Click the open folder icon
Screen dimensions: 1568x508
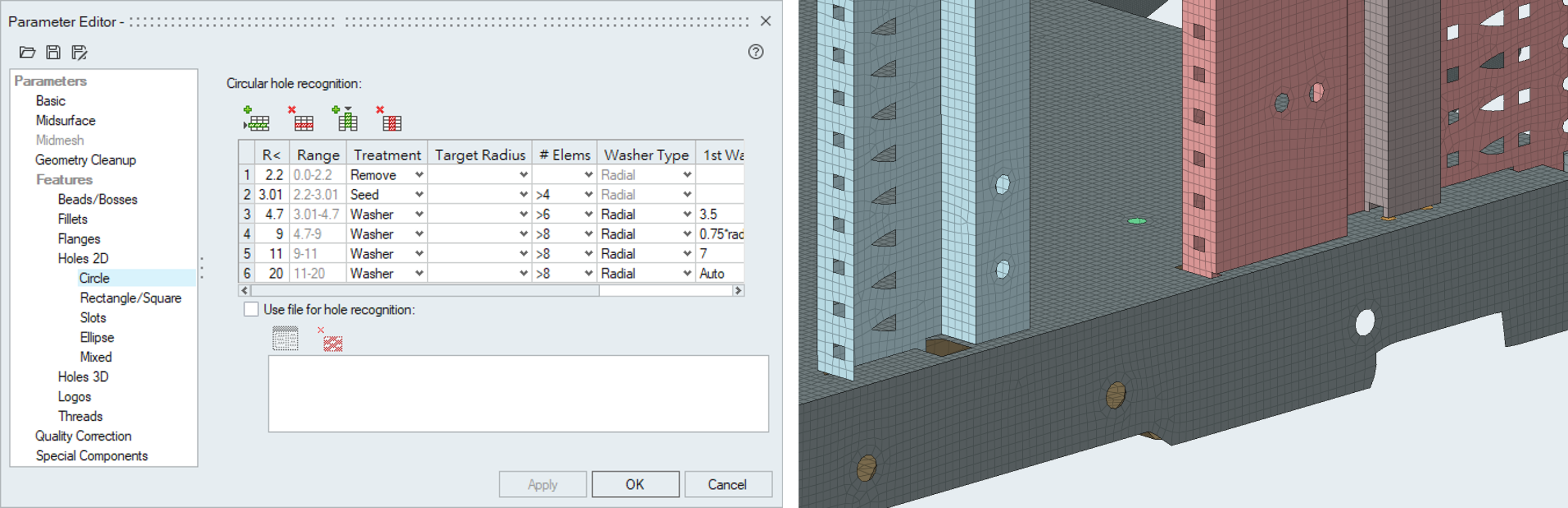27,52
